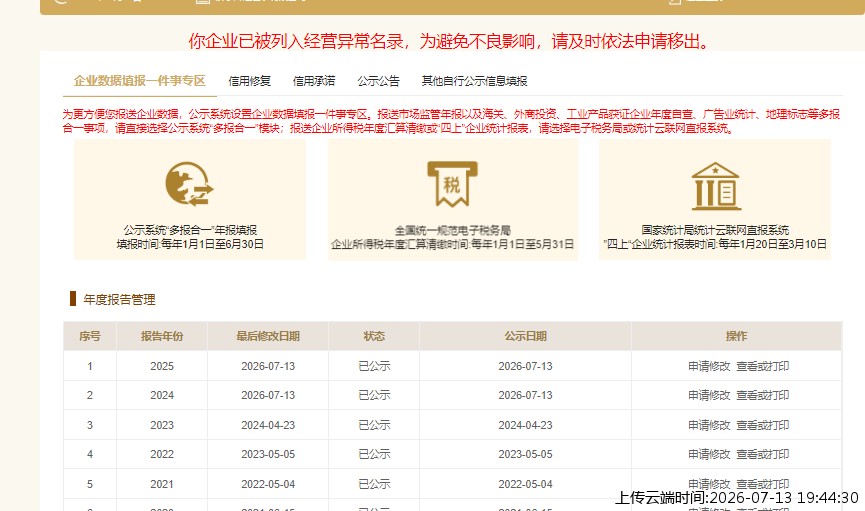865x511 pixels.
Task: Select report year cell 2022
Action: [x=162, y=454]
